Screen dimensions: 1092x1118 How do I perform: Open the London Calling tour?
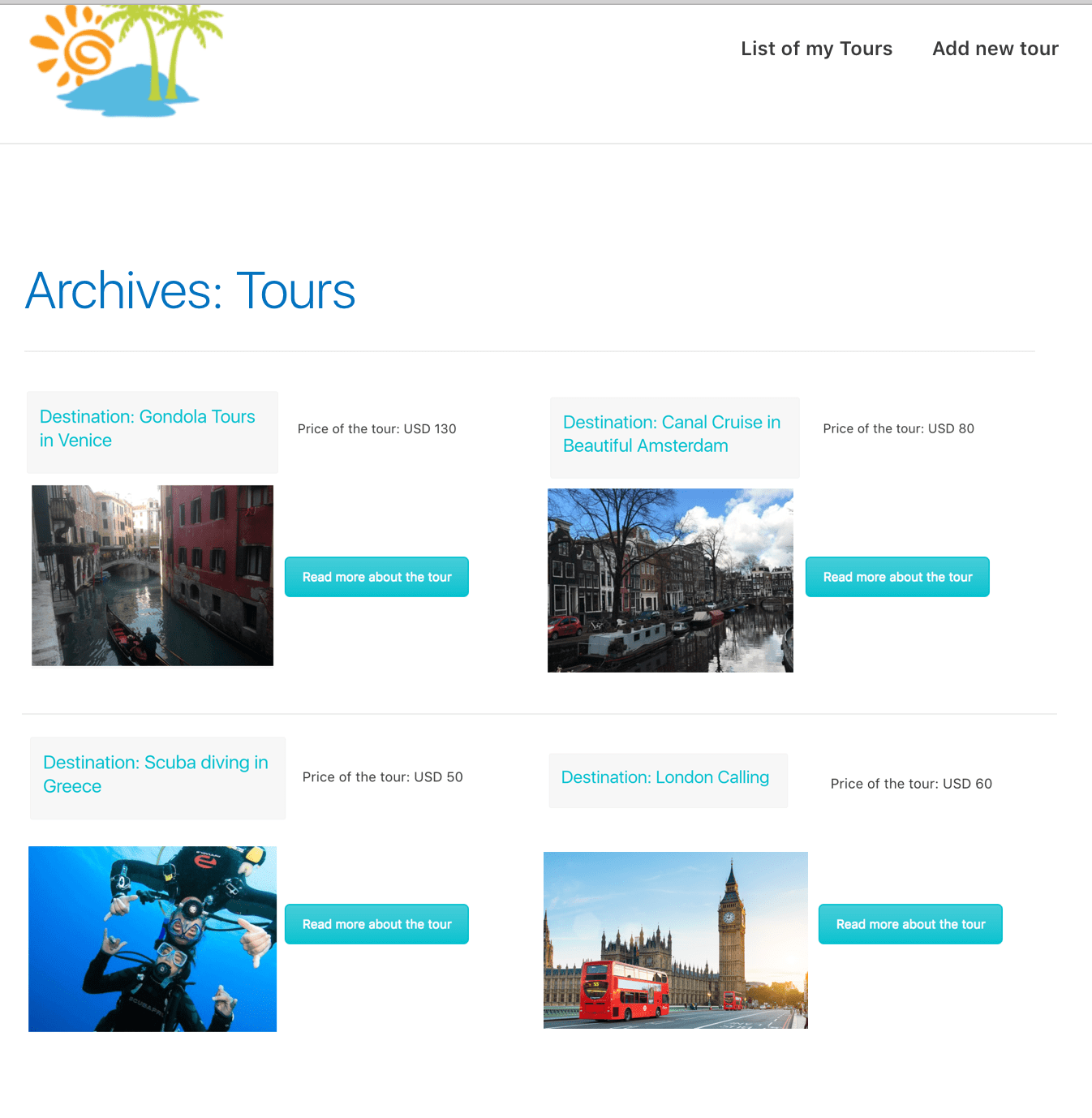(x=664, y=776)
